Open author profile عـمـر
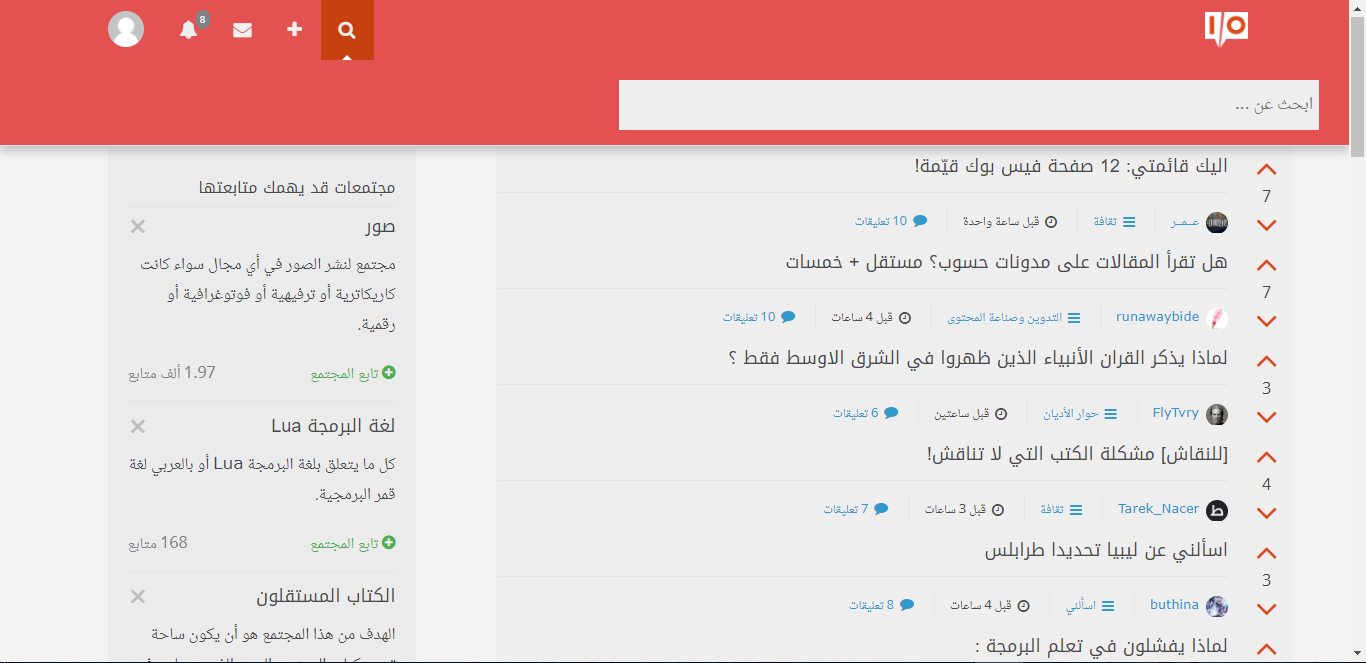The image size is (1366, 663). pyautogui.click(x=1184, y=221)
